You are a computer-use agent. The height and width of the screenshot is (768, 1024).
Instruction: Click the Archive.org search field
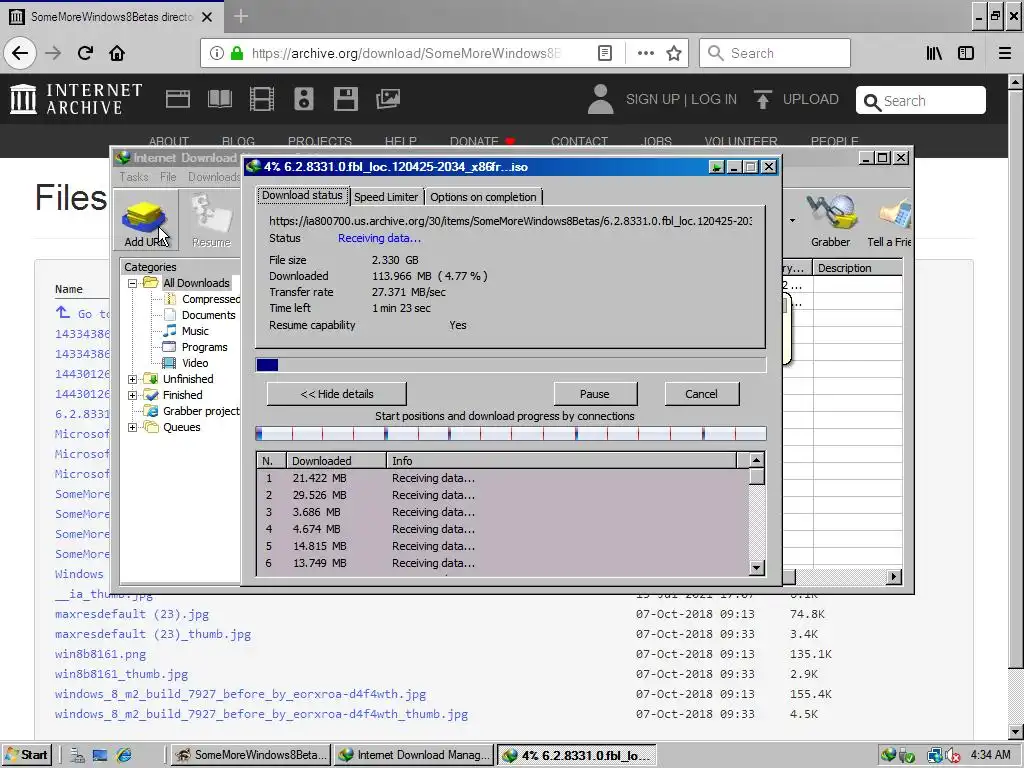pos(921,101)
